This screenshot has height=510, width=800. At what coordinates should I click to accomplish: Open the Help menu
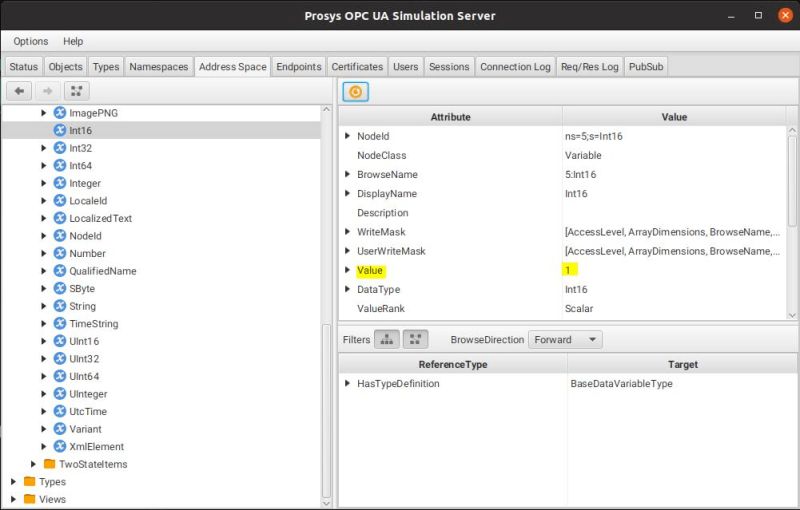(x=73, y=41)
